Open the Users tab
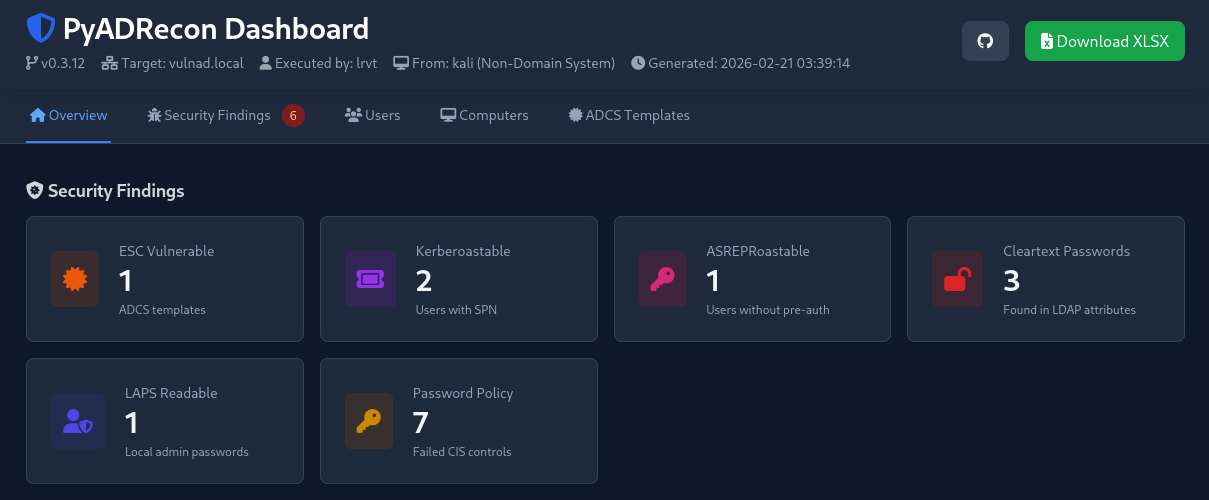 click(x=372, y=115)
